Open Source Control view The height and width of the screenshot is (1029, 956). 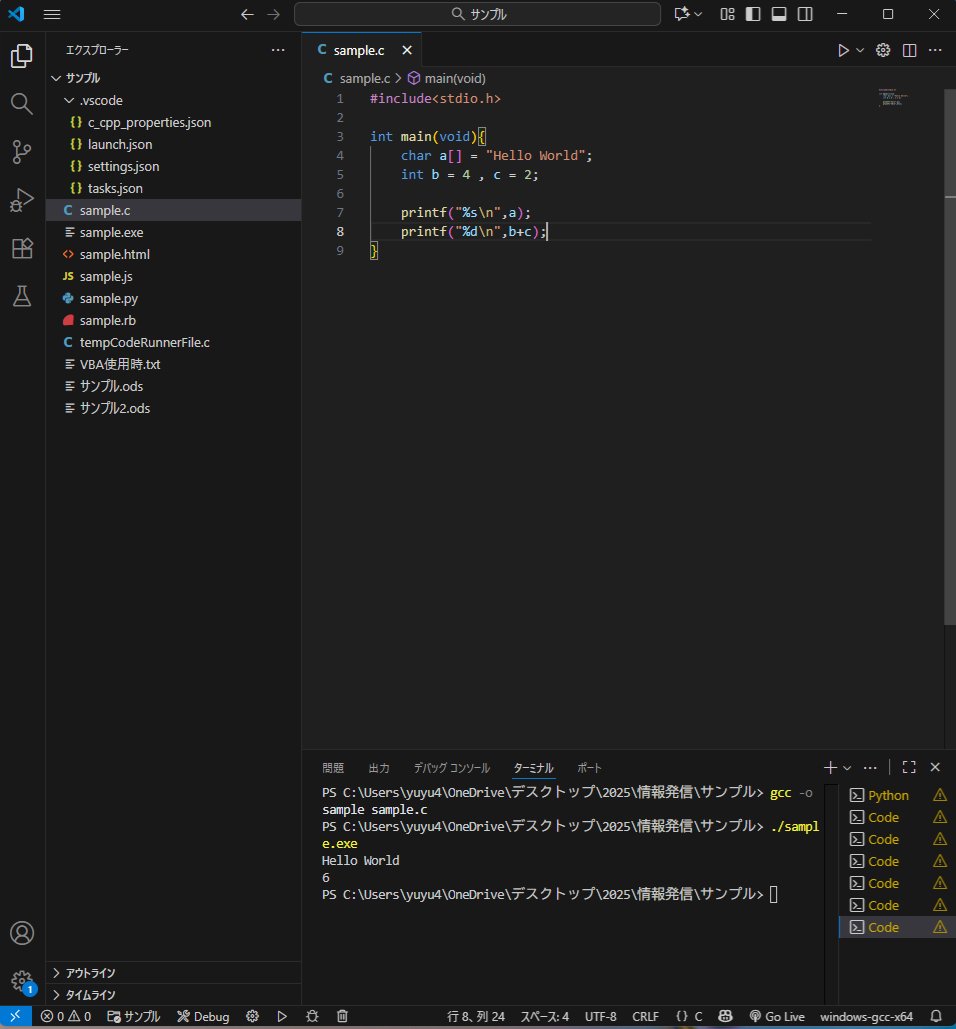click(22, 152)
